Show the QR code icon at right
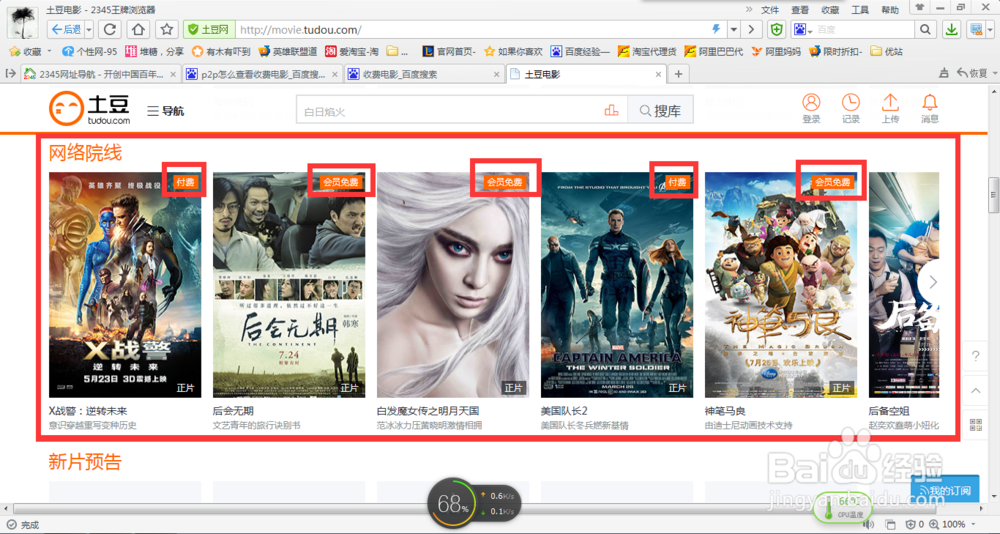1000x534 pixels. 976,425
